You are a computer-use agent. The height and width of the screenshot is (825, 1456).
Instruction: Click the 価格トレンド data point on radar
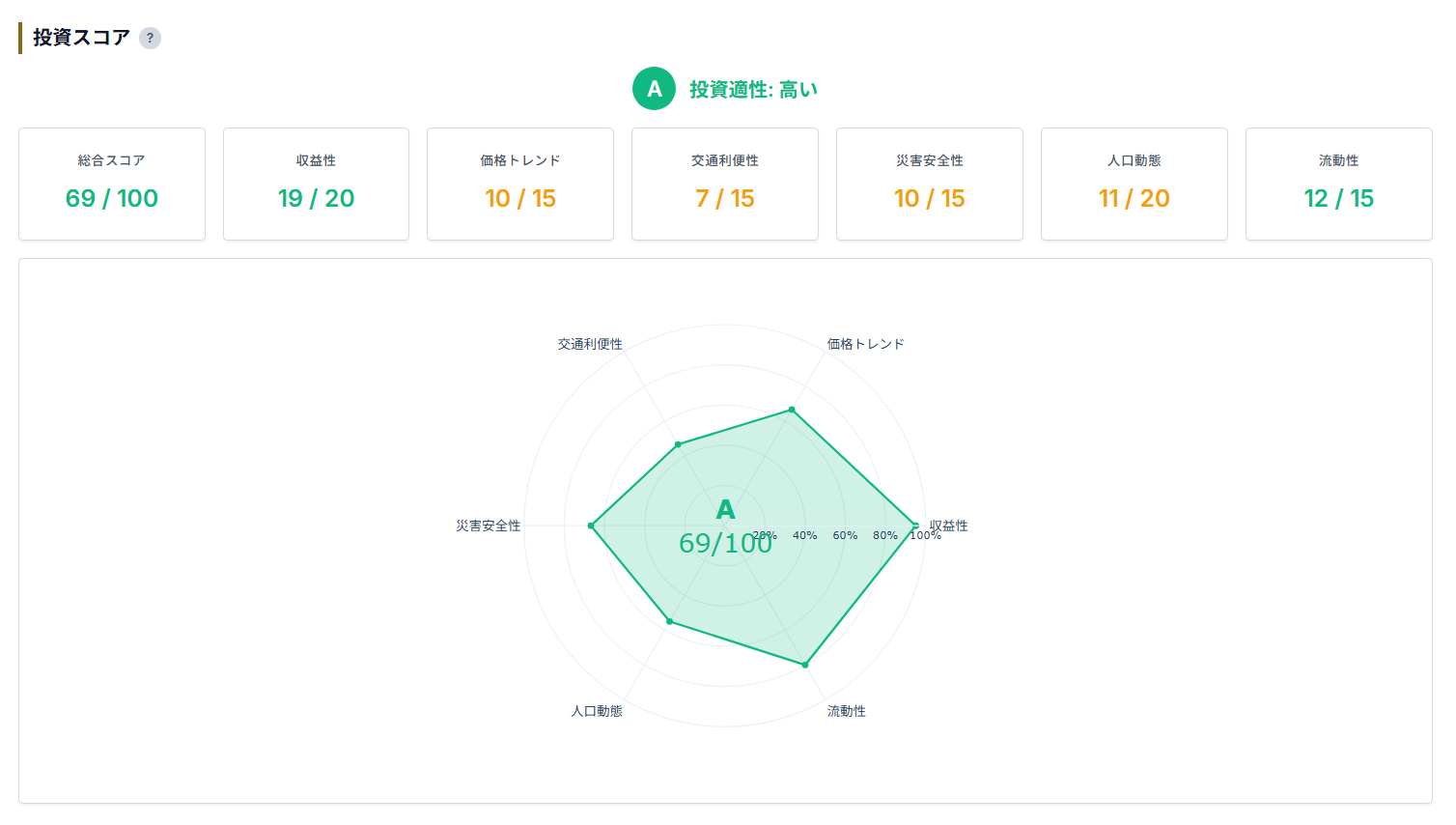pos(792,410)
